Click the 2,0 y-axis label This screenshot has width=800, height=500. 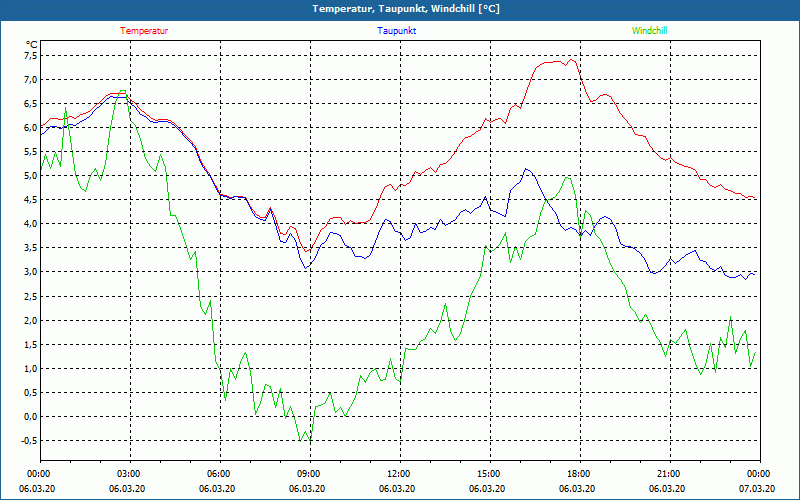tap(31, 320)
